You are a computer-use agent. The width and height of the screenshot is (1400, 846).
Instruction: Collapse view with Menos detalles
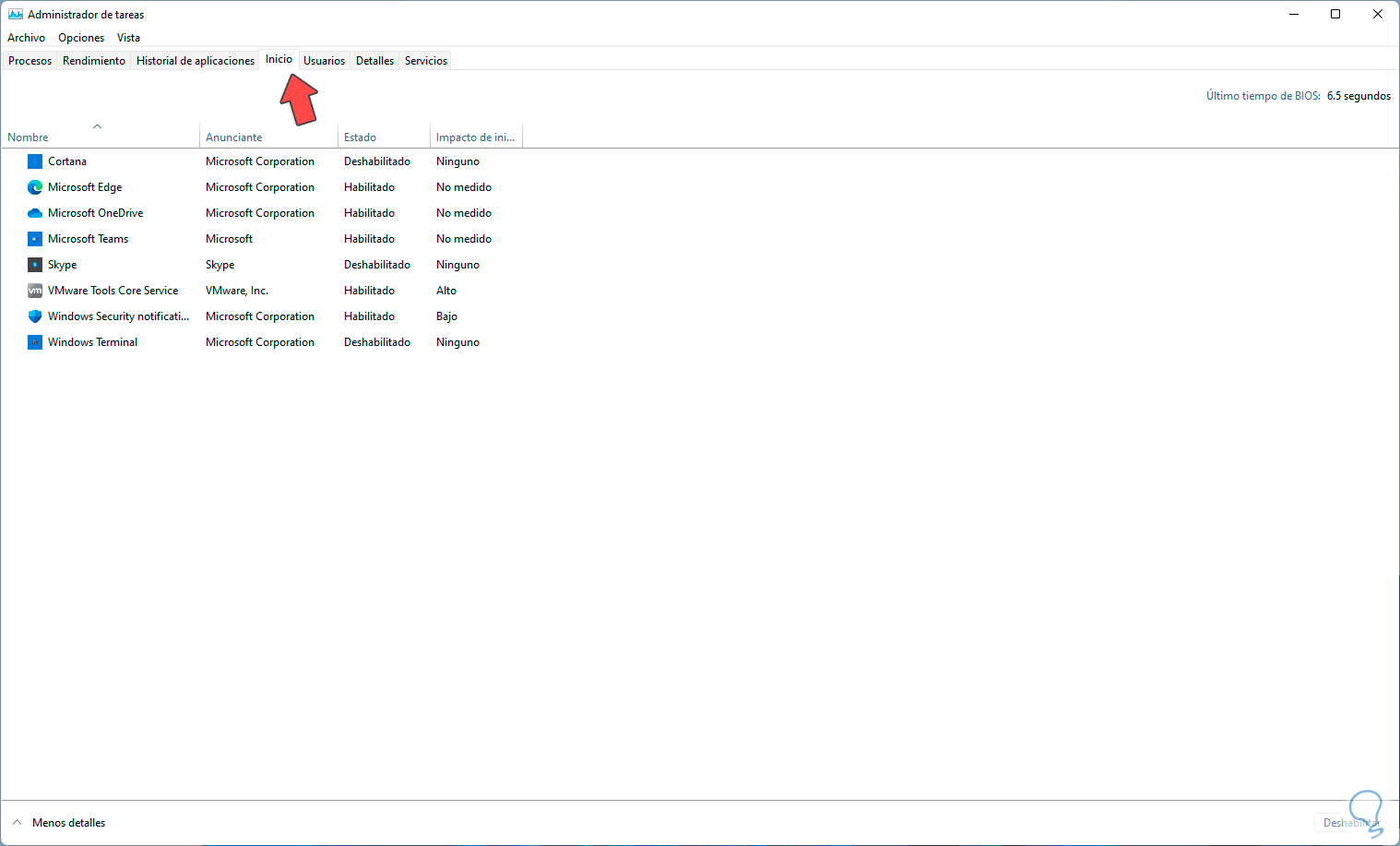[x=59, y=823]
